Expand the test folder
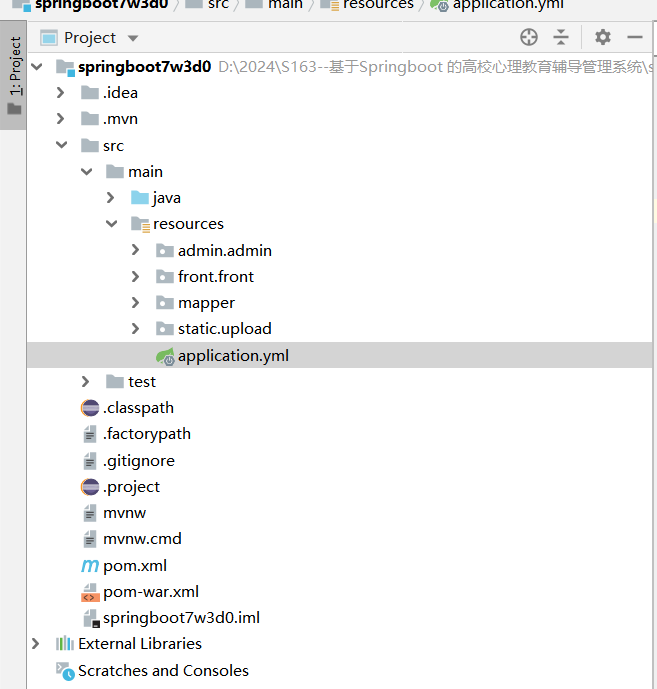The image size is (657, 689). click(86, 381)
